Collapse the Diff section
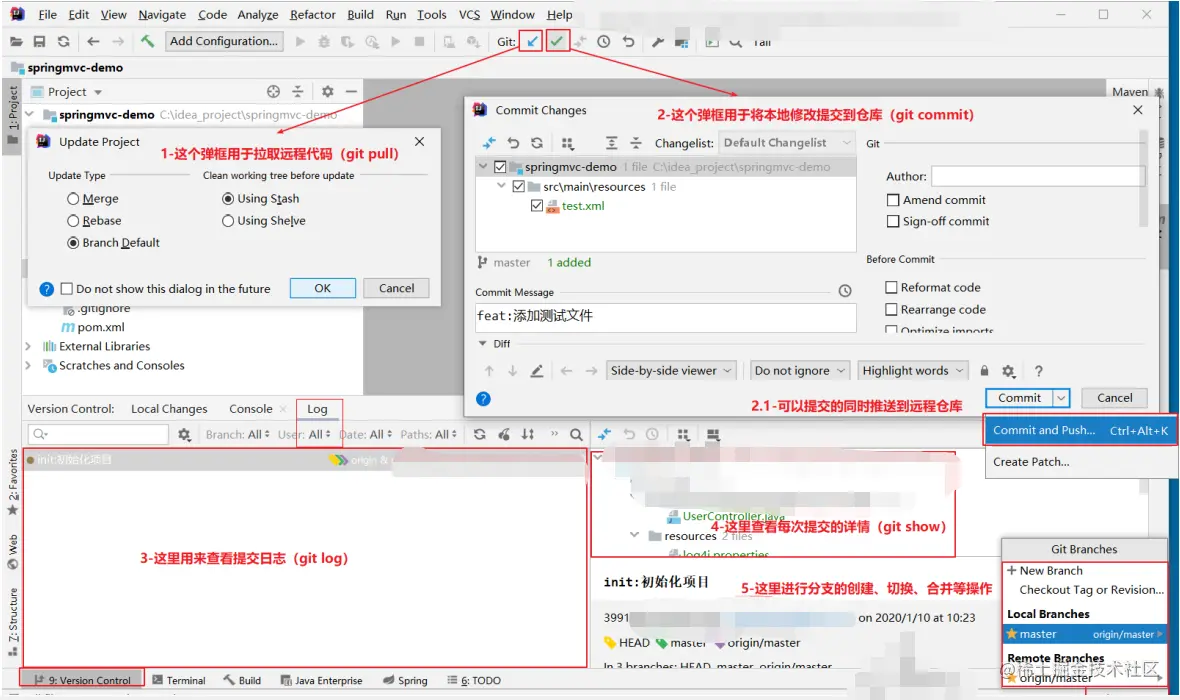 [482, 343]
